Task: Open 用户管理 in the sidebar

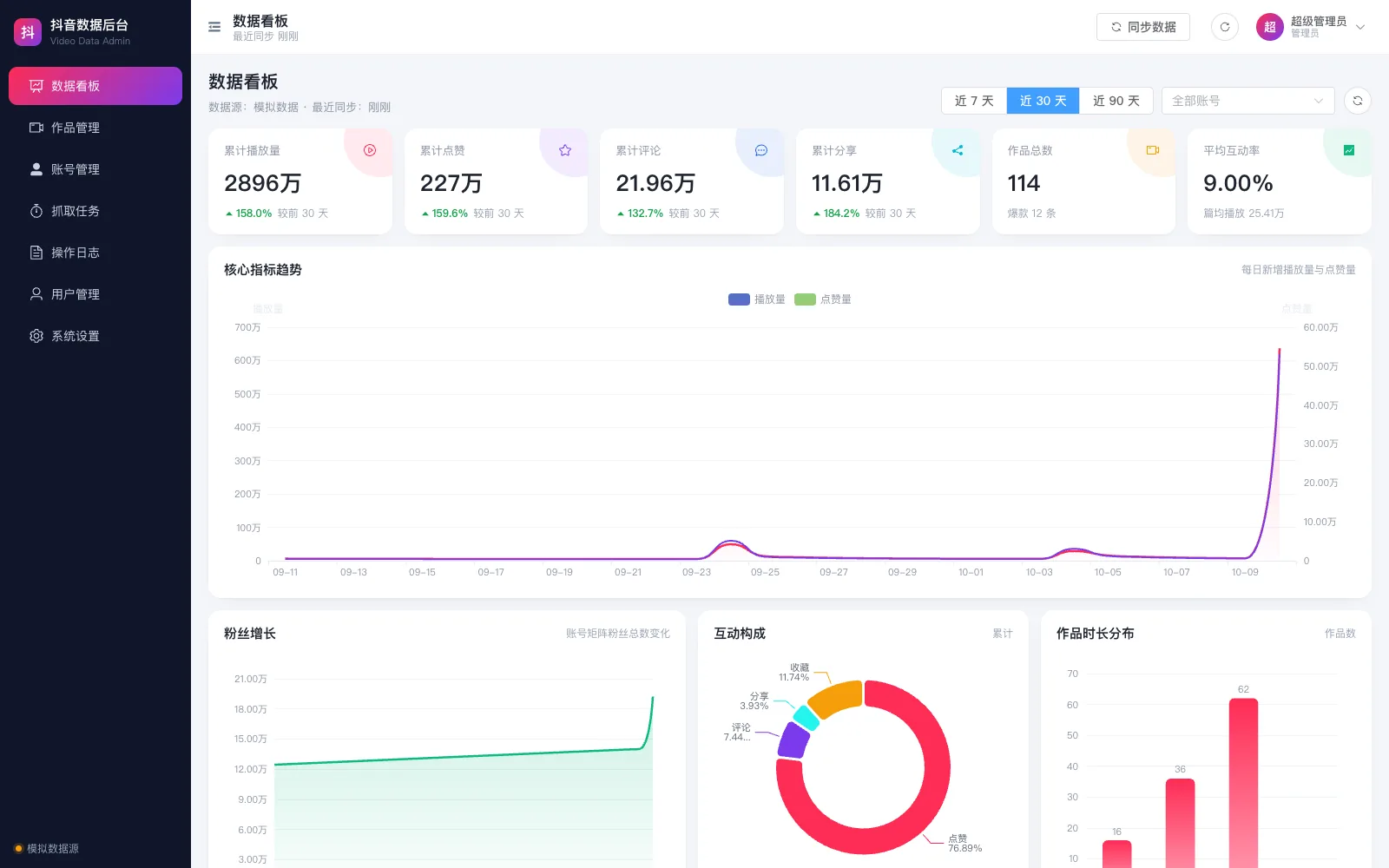Action: (95, 294)
